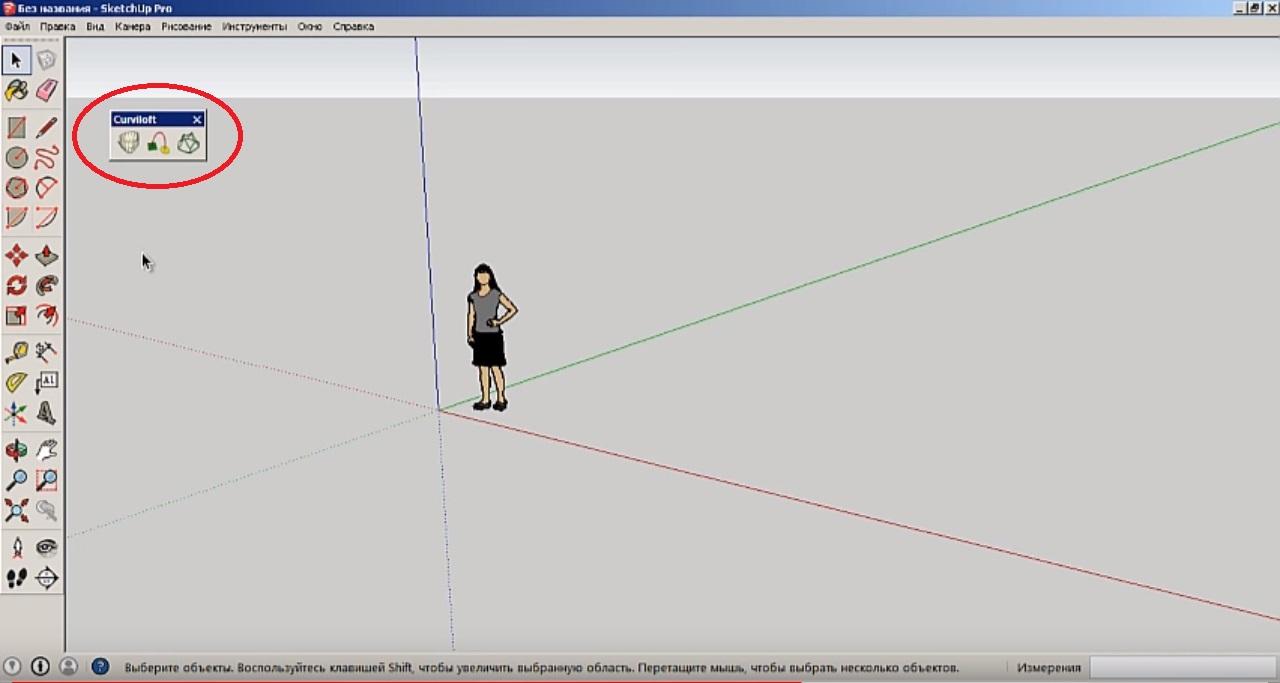Open the Камера menu
Viewport: 1280px width, 683px height.
pyautogui.click(x=132, y=27)
